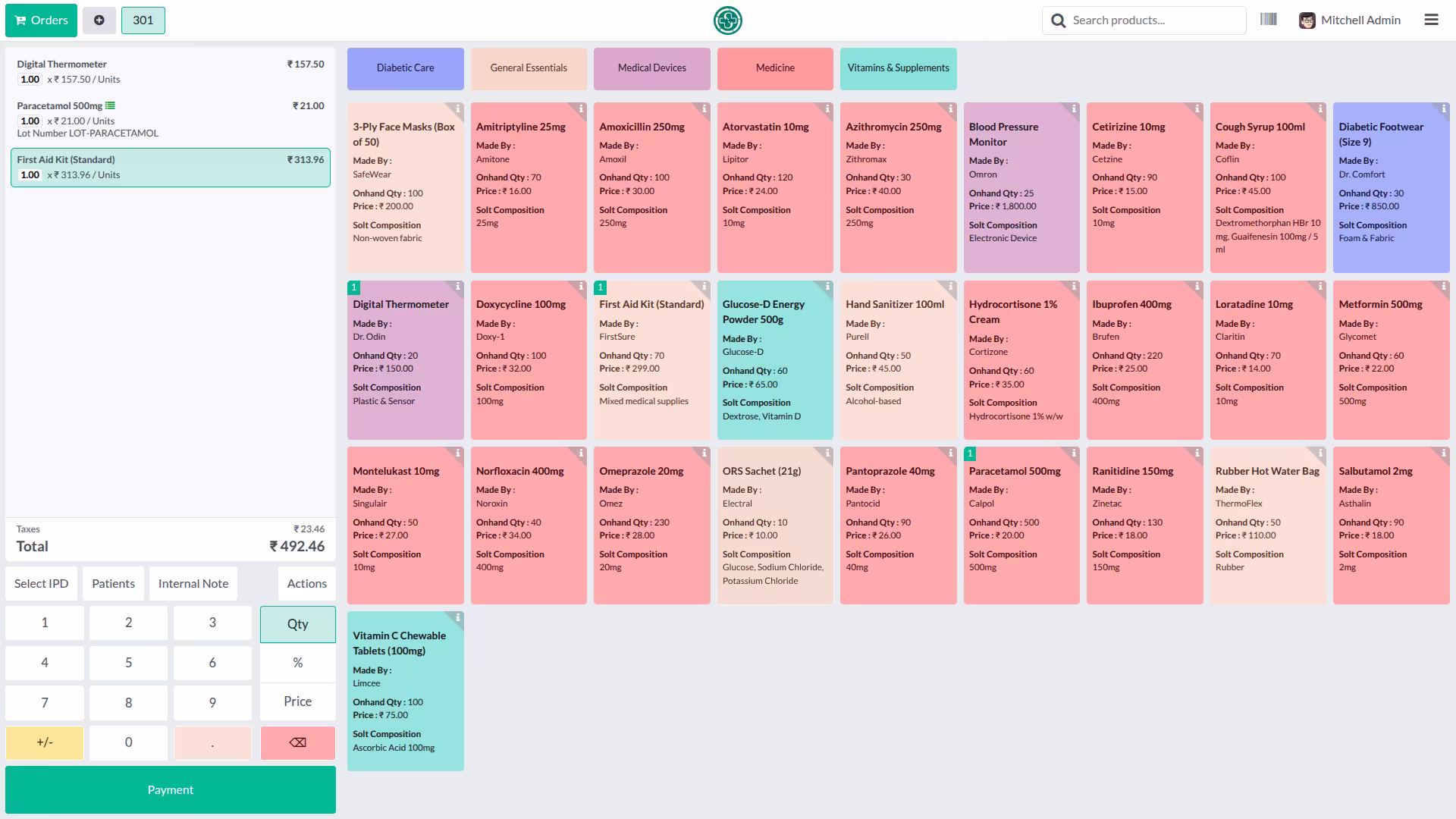Open info icon on Vitamin C Chewable Tablets card
This screenshot has height=819, width=1456.
[x=457, y=618]
